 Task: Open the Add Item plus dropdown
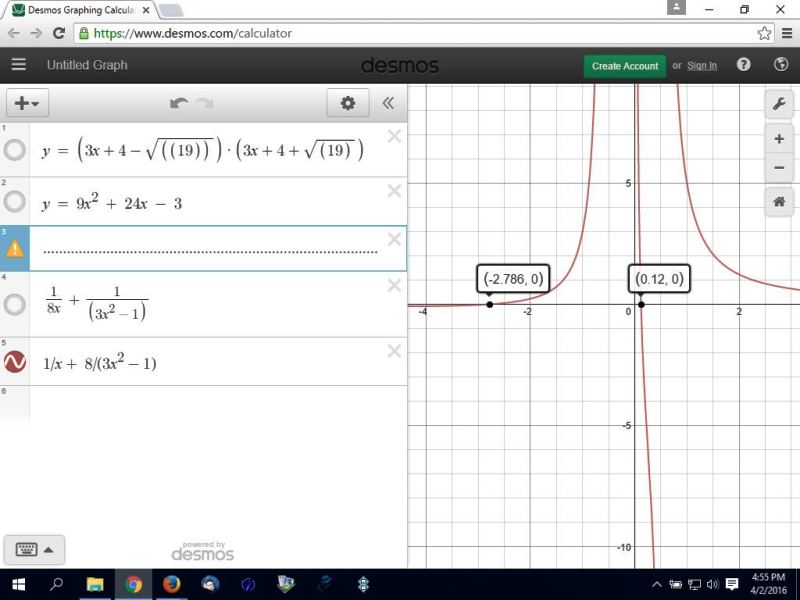tap(27, 103)
